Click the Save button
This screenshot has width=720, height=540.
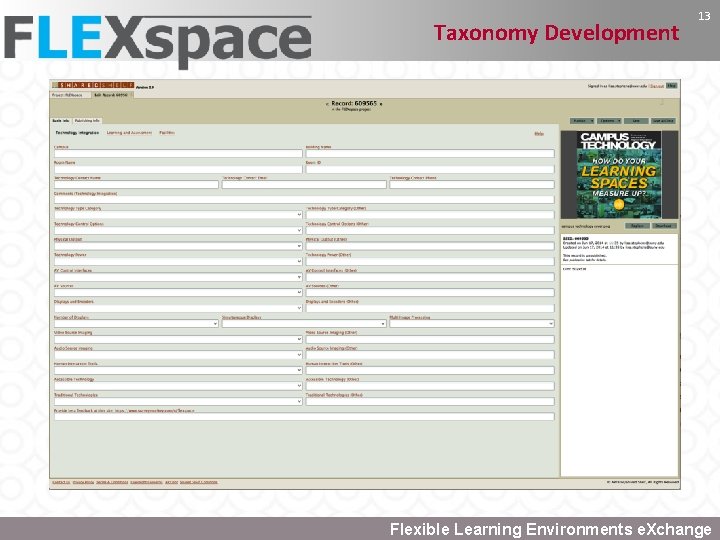pyautogui.click(x=636, y=121)
